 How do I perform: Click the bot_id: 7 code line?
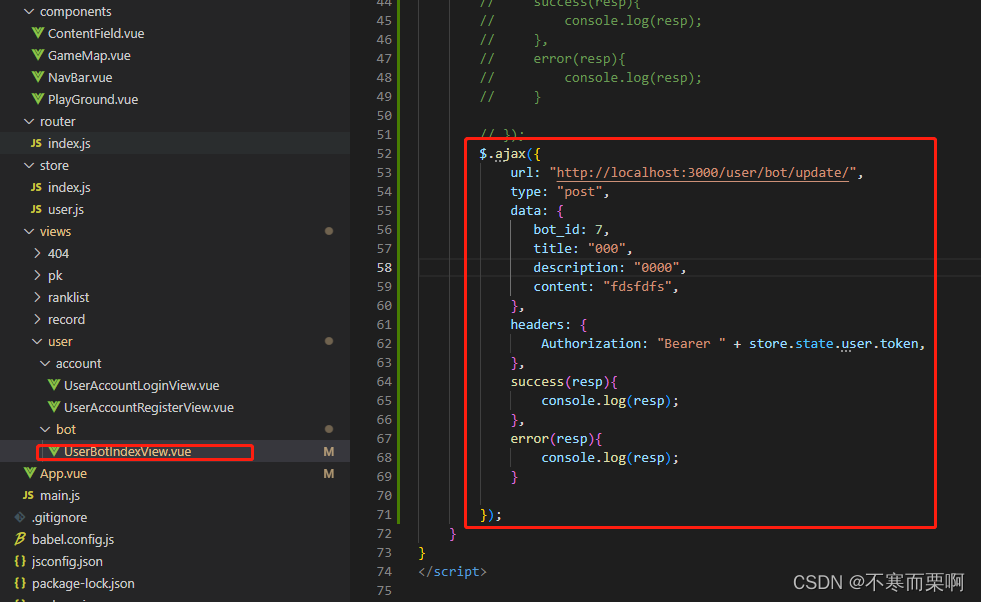coord(571,230)
